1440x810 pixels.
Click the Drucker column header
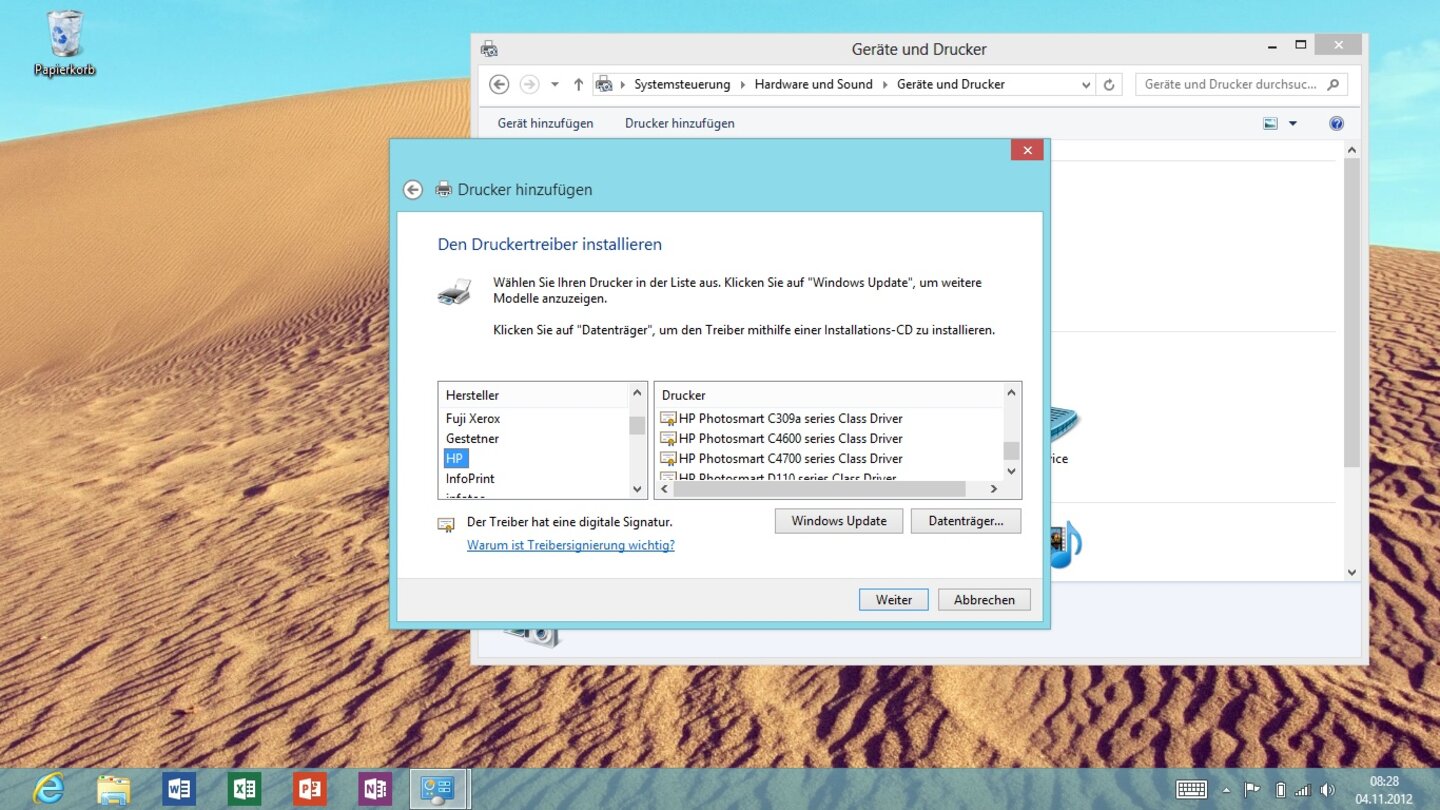pos(828,396)
